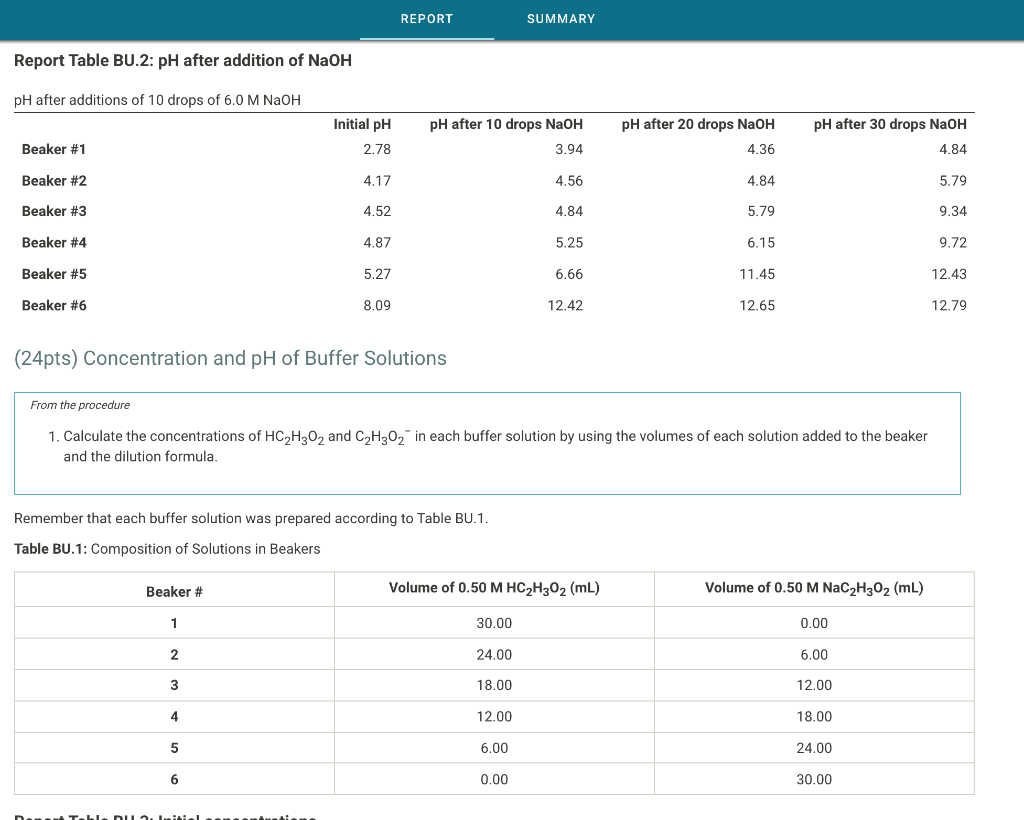The image size is (1024, 820).
Task: Click the Beaker # column header in Table BU.1
Action: pos(174,591)
